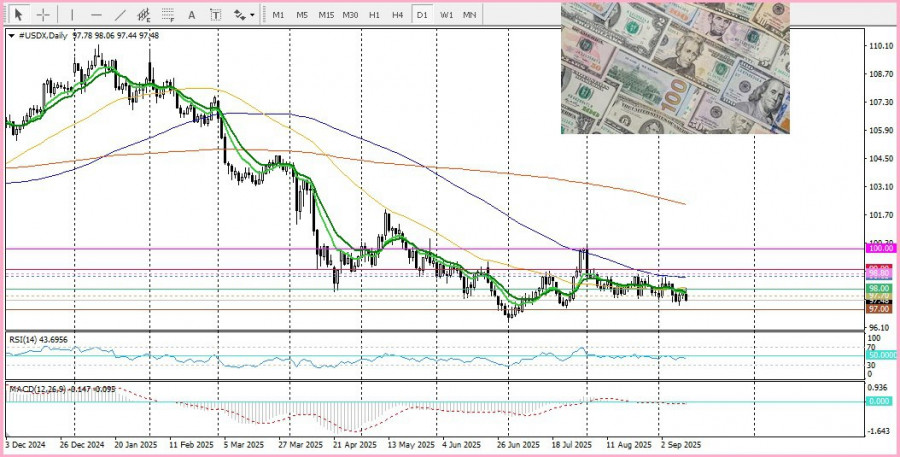Screen dimensions: 900x457
Task: Activate the crosshair tool
Action: coord(43,15)
